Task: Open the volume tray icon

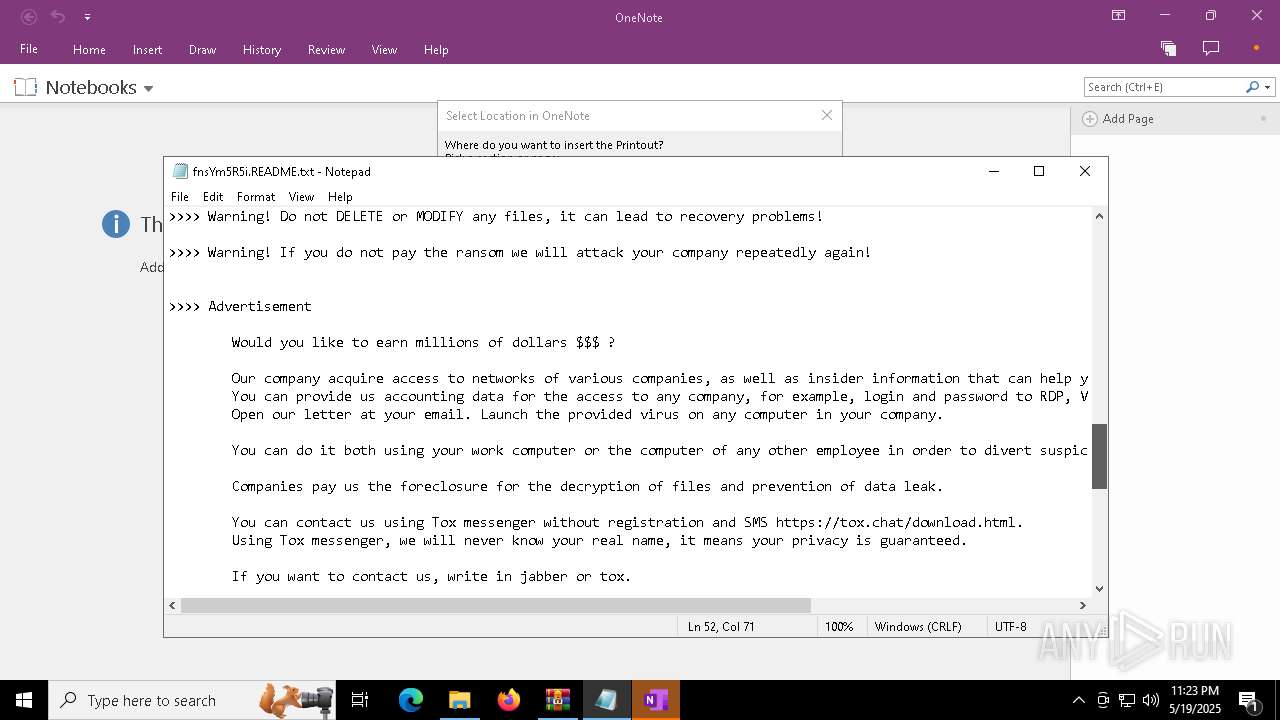Action: [1151, 700]
